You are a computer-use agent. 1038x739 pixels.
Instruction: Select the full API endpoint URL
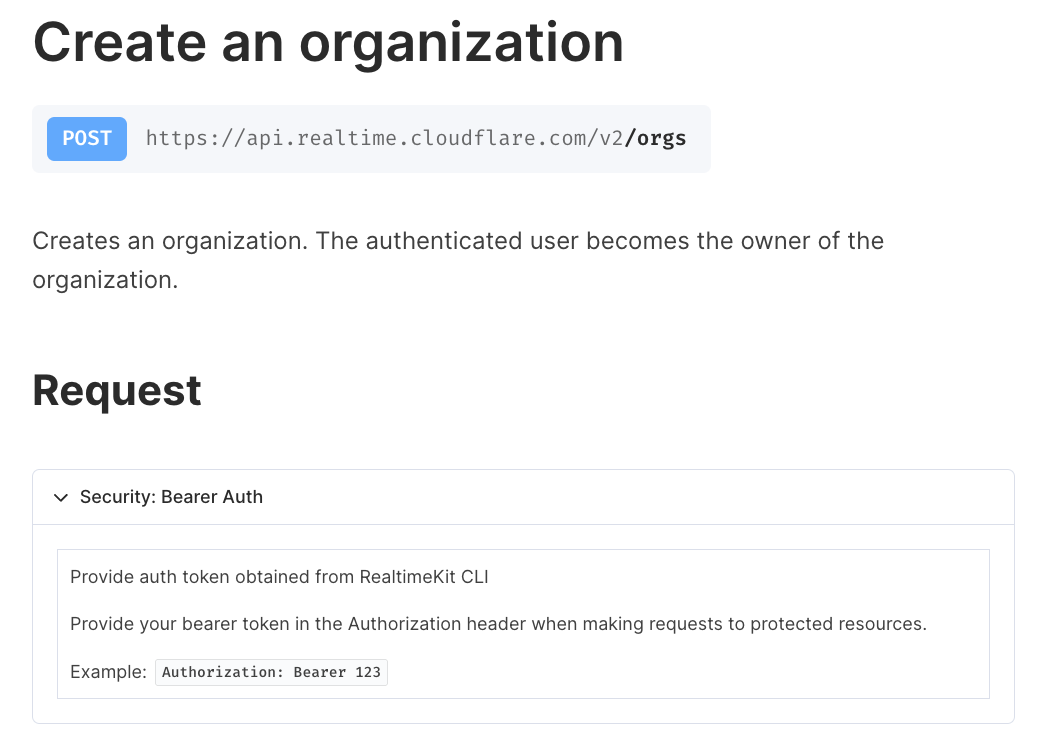coord(416,138)
